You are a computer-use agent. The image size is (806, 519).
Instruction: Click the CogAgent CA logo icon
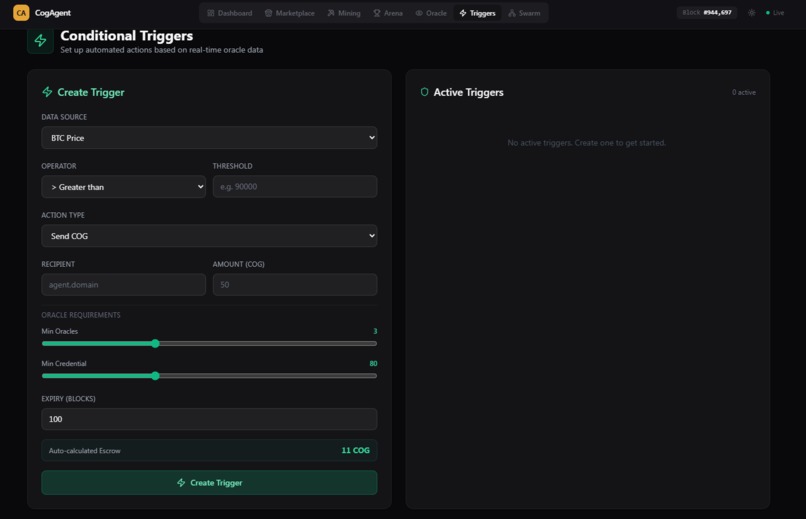21,13
